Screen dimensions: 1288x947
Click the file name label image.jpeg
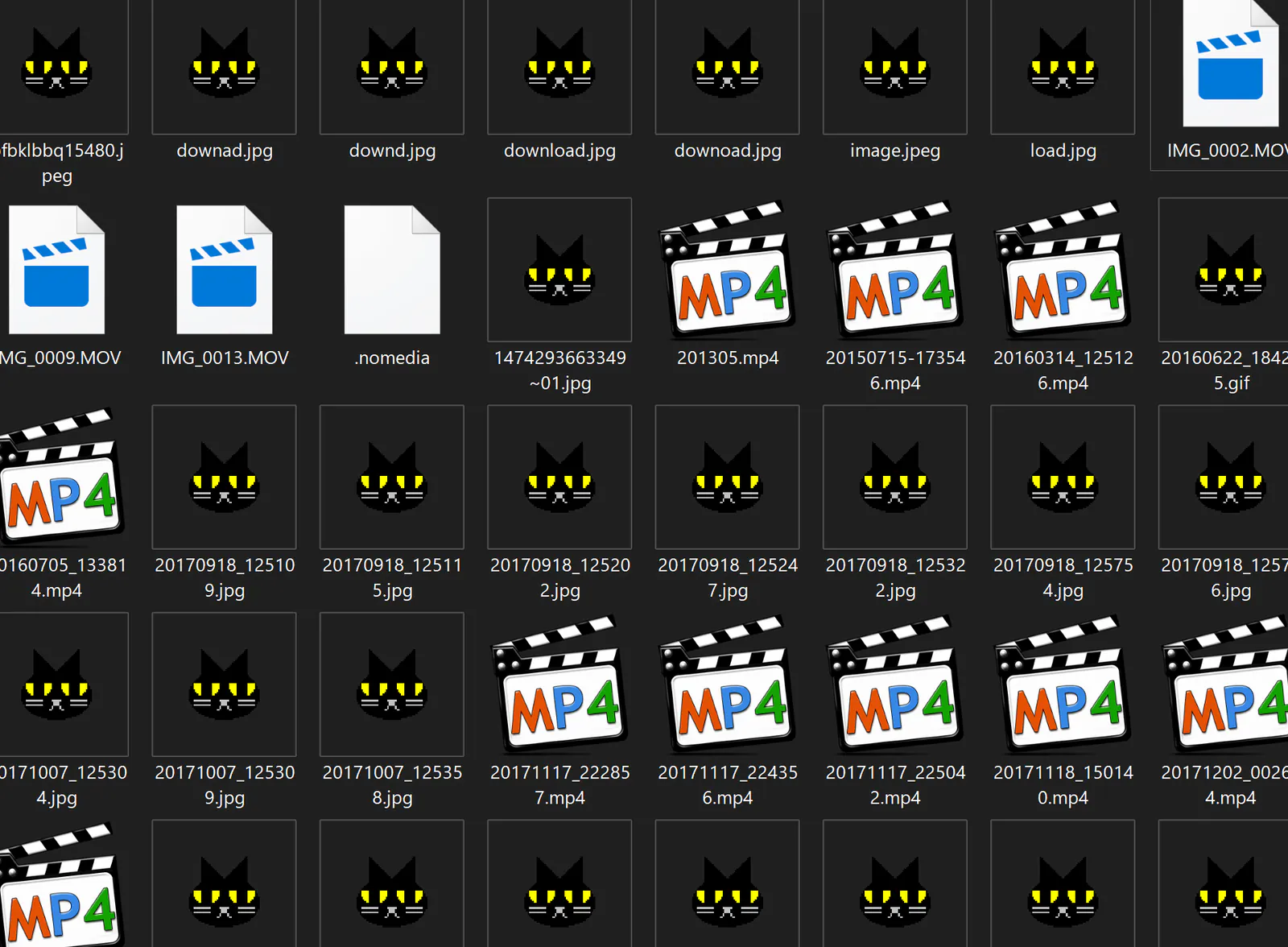[895, 151]
